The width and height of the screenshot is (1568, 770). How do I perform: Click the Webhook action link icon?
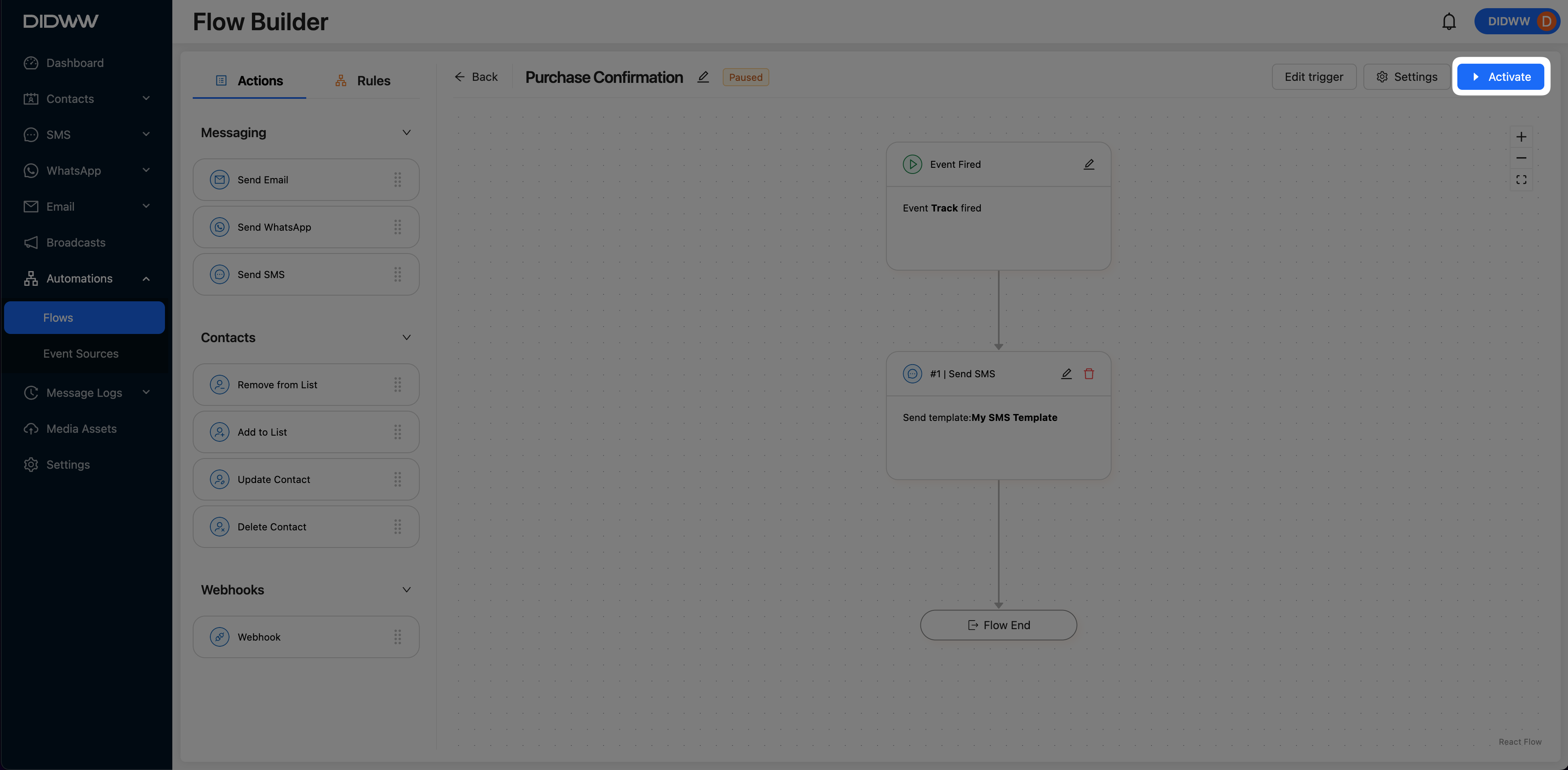[219, 636]
